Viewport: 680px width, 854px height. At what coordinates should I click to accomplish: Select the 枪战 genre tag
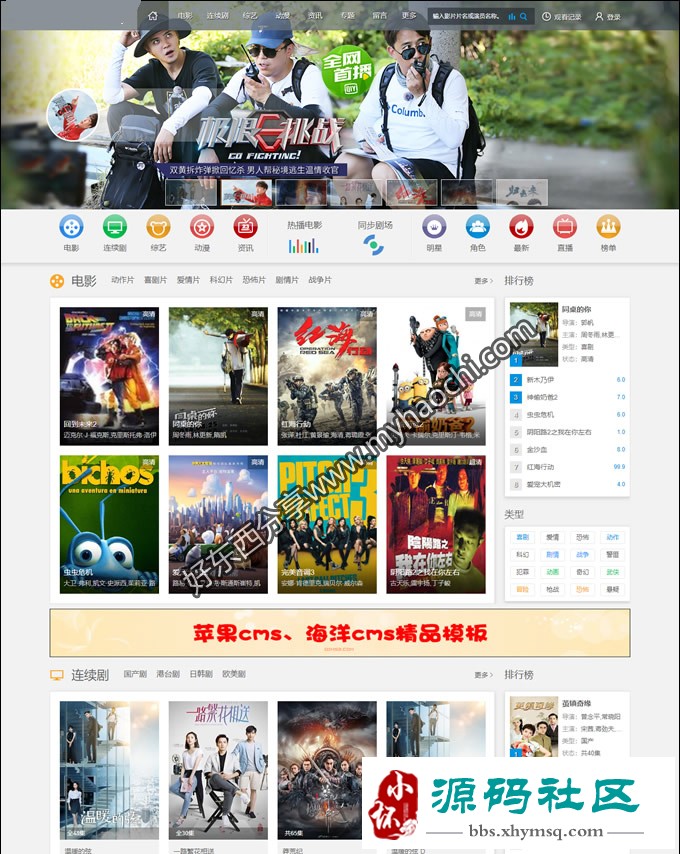(553, 589)
